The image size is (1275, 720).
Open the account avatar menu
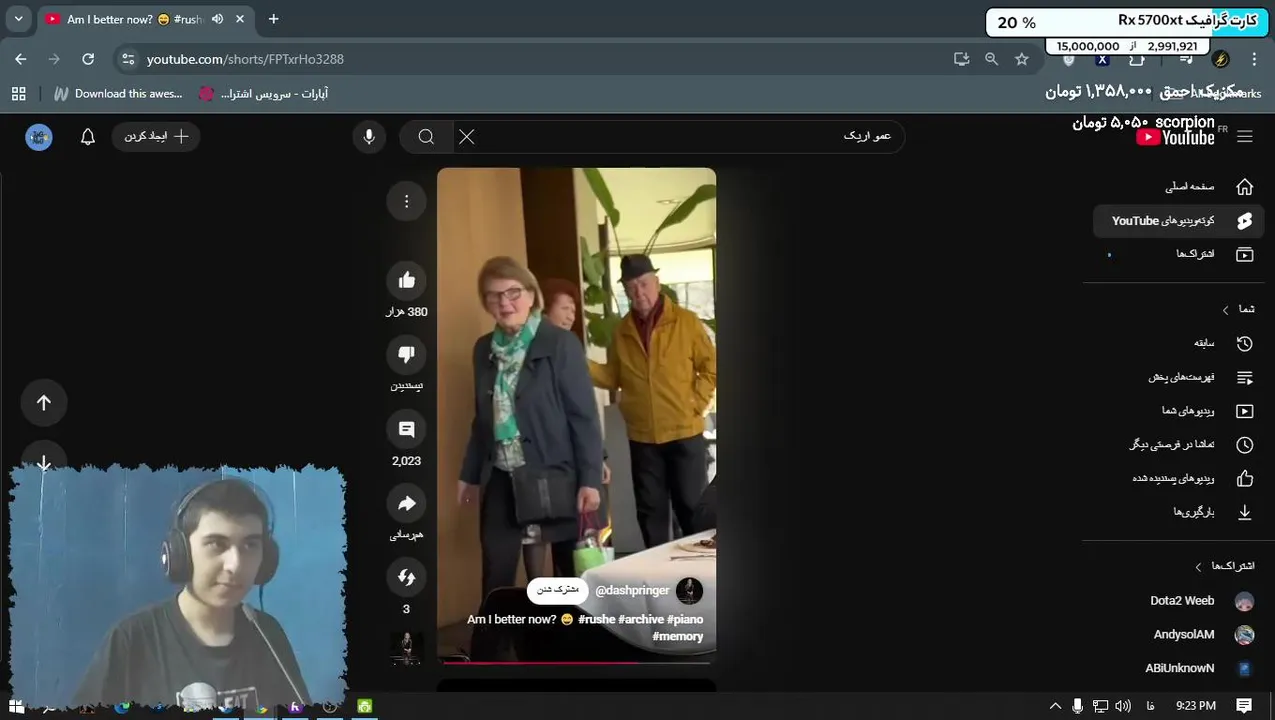[39, 137]
